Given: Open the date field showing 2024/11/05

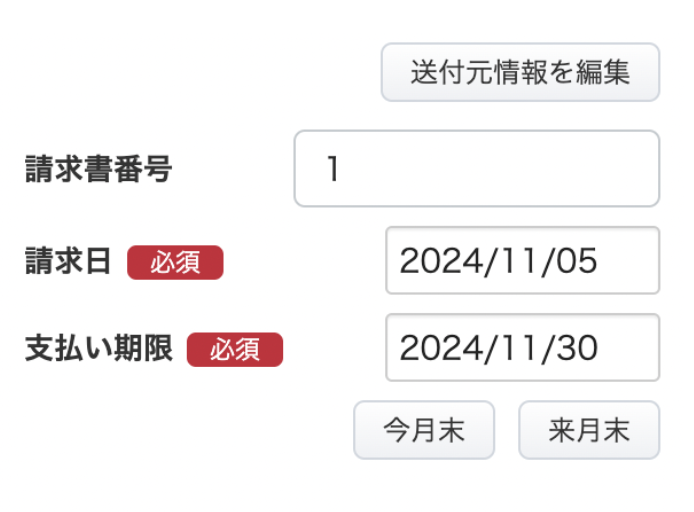Looking at the screenshot, I should click(x=522, y=261).
